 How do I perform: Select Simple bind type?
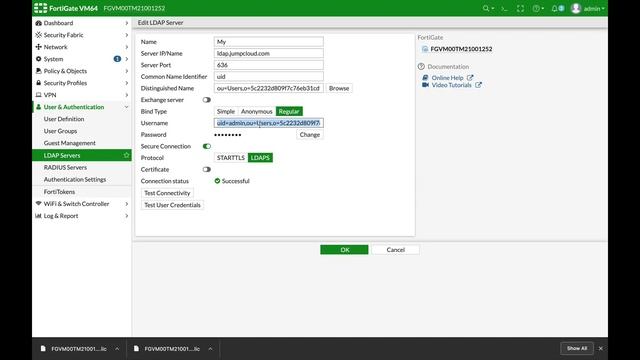pyautogui.click(x=226, y=111)
